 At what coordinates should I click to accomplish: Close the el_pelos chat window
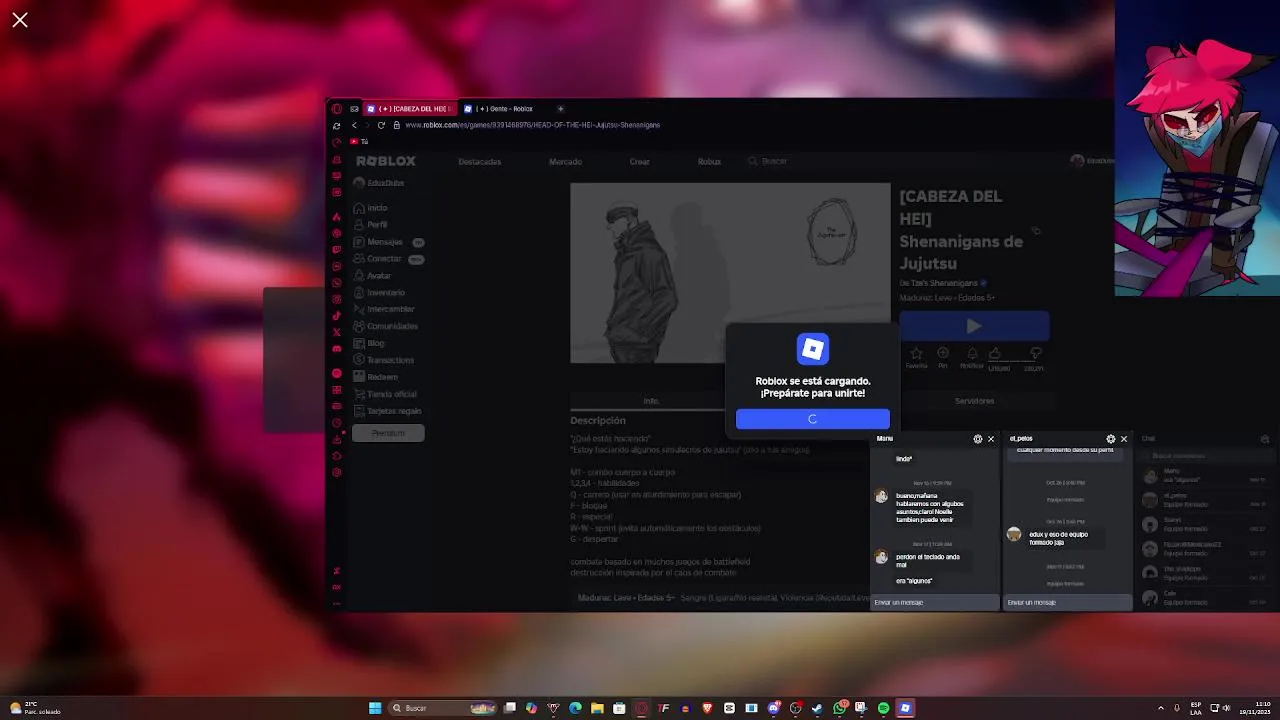(1124, 439)
